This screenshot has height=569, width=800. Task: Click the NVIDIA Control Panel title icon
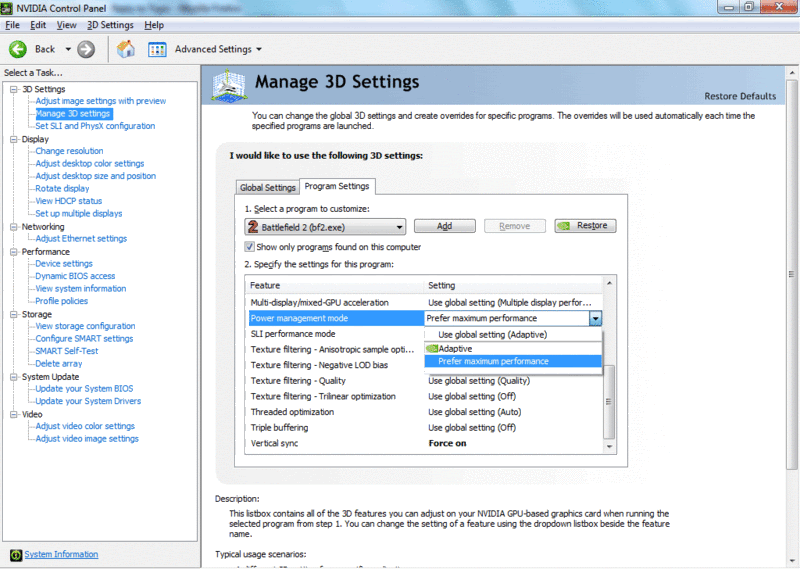tap(7, 8)
